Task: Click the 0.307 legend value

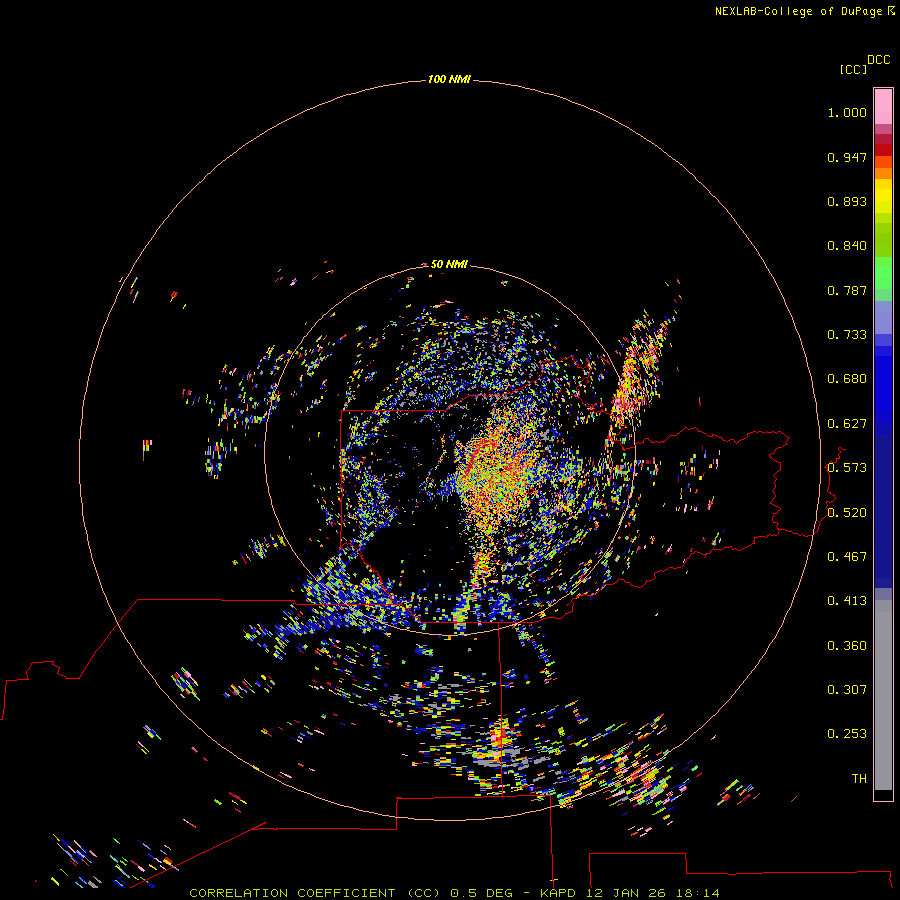Action: click(x=847, y=690)
